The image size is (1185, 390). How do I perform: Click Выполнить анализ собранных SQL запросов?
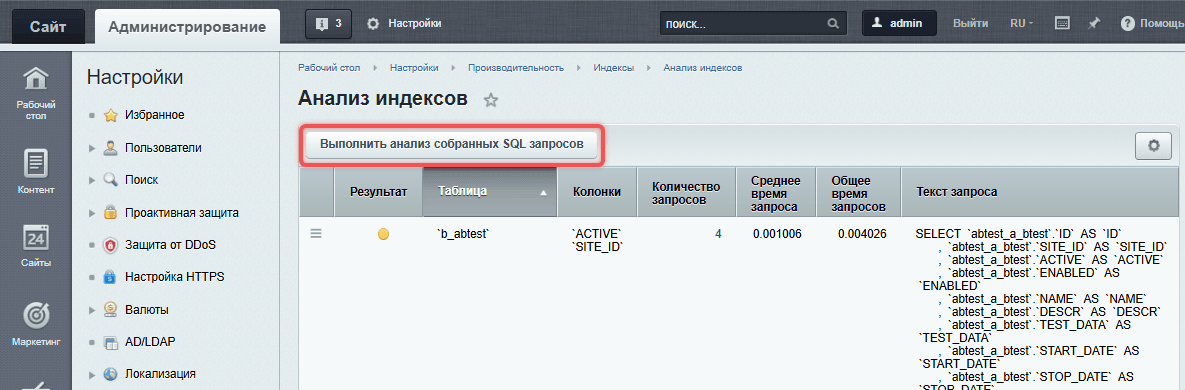pos(451,144)
